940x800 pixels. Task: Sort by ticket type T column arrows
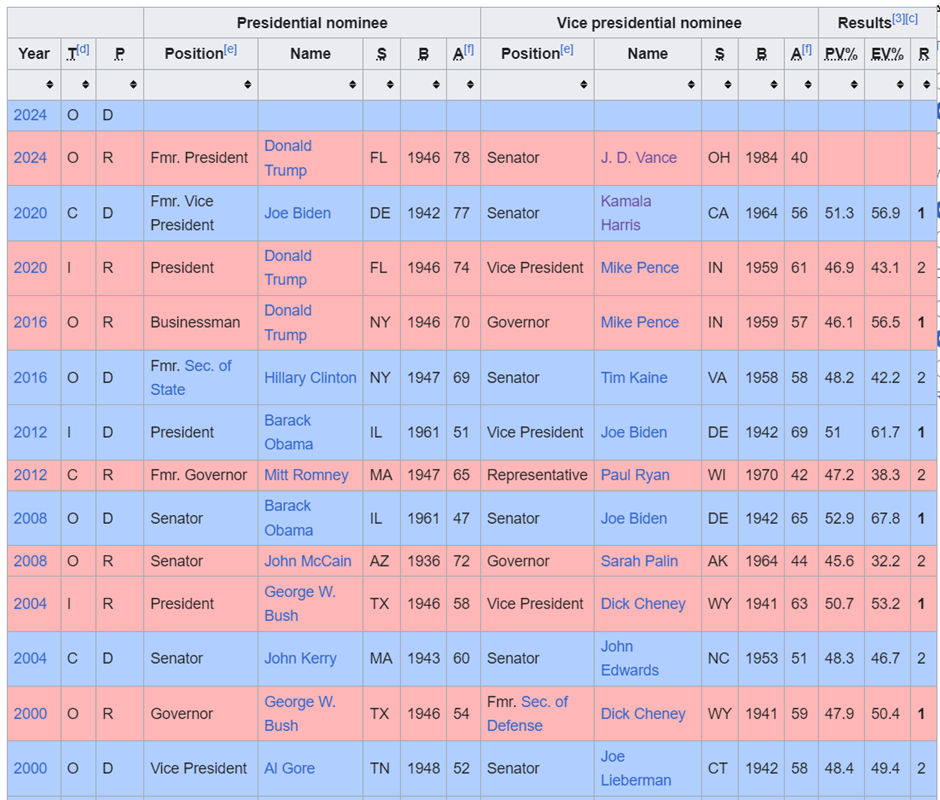[x=86, y=85]
